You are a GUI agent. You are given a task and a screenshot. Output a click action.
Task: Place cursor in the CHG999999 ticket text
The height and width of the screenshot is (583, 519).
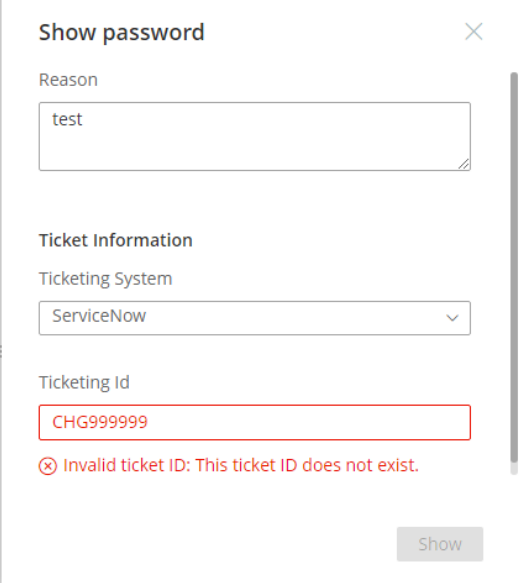point(100,422)
